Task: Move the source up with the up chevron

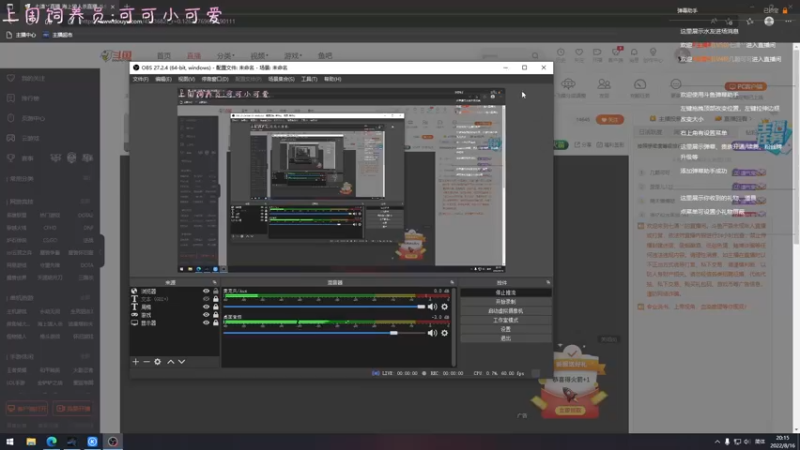Action: tap(171, 362)
